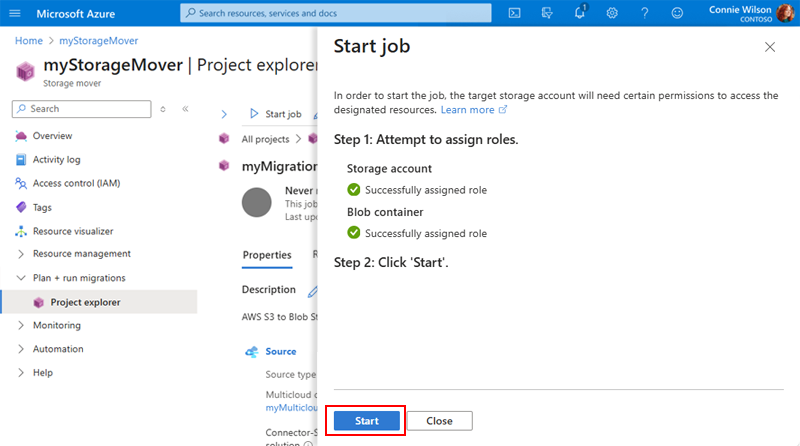Click the Overview cloud icon
The image size is (800, 446).
click(21, 136)
